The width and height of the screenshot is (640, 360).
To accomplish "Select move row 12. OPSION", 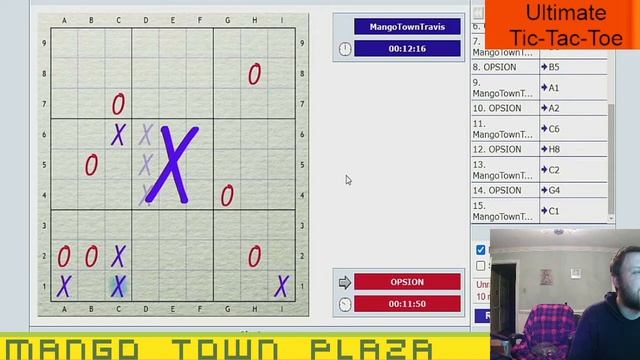I will 539,149.
